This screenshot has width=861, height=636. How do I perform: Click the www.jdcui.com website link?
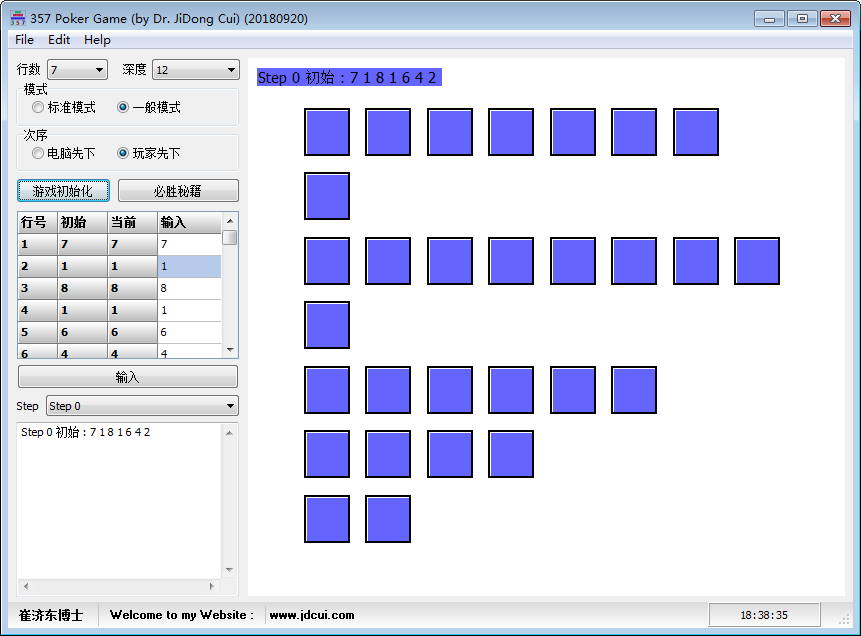(312, 615)
